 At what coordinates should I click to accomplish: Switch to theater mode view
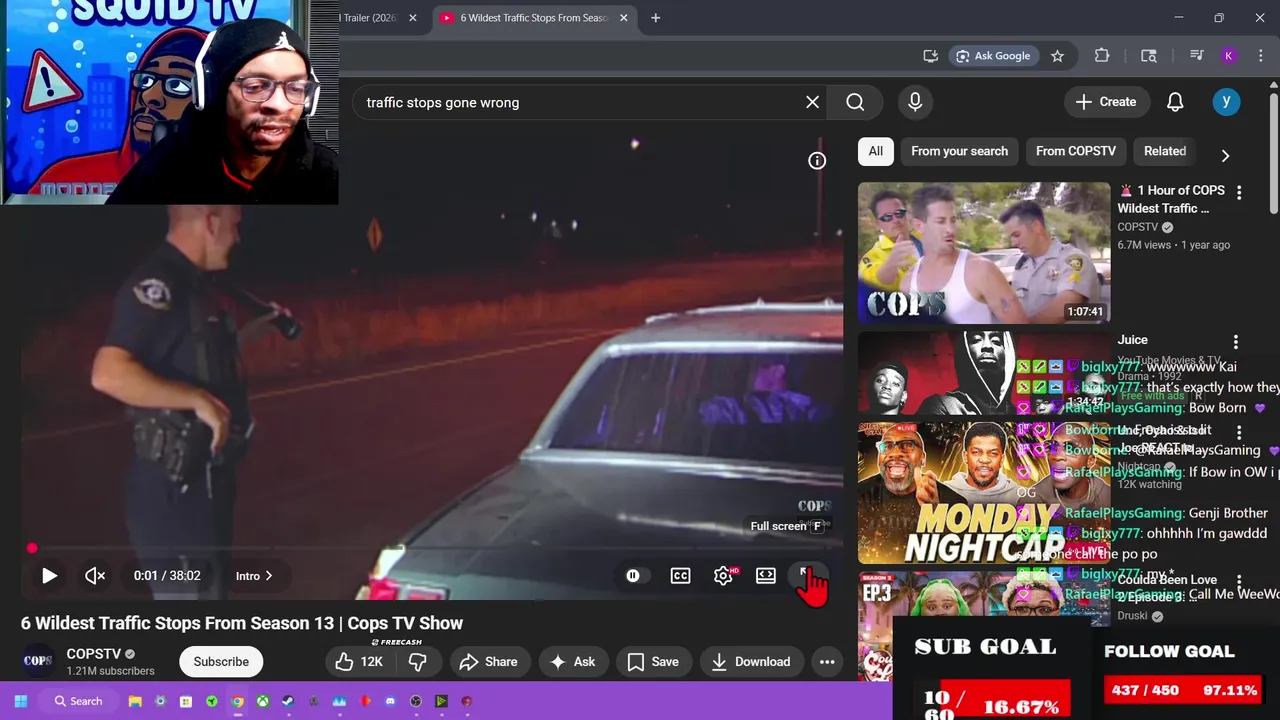[x=766, y=576]
